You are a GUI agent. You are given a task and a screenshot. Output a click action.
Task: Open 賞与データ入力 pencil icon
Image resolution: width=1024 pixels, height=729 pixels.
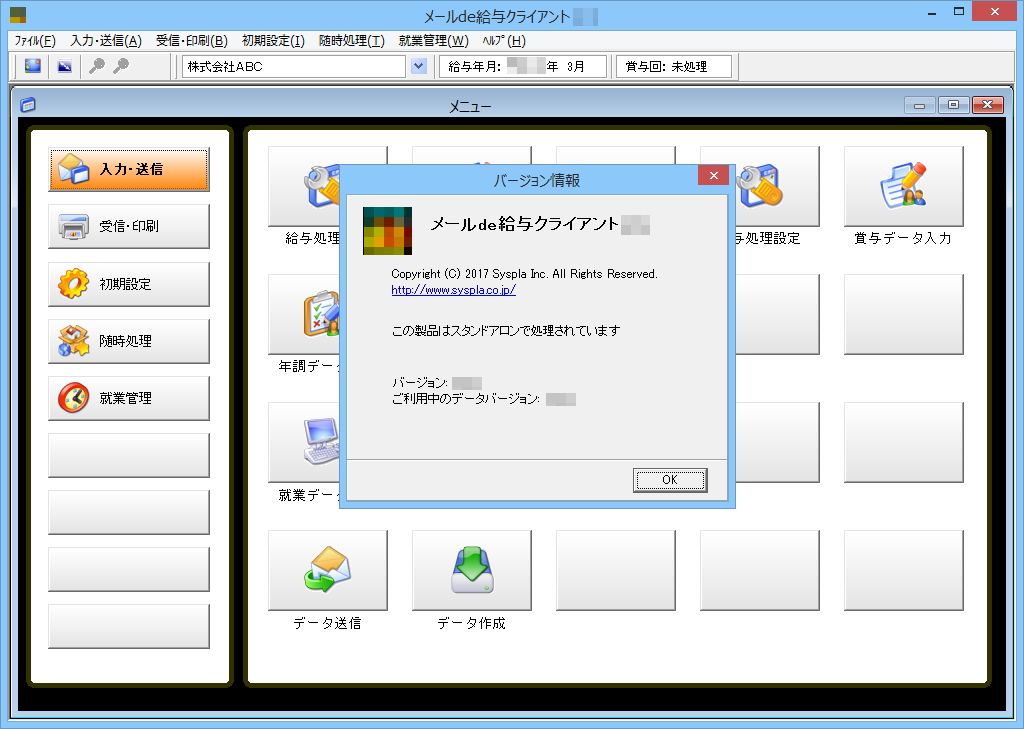pyautogui.click(x=903, y=186)
